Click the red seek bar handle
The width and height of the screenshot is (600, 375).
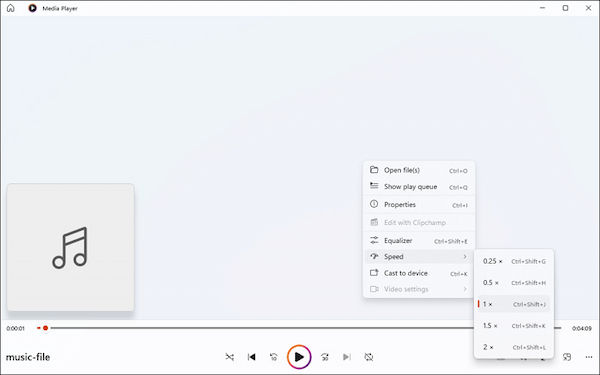(45, 328)
